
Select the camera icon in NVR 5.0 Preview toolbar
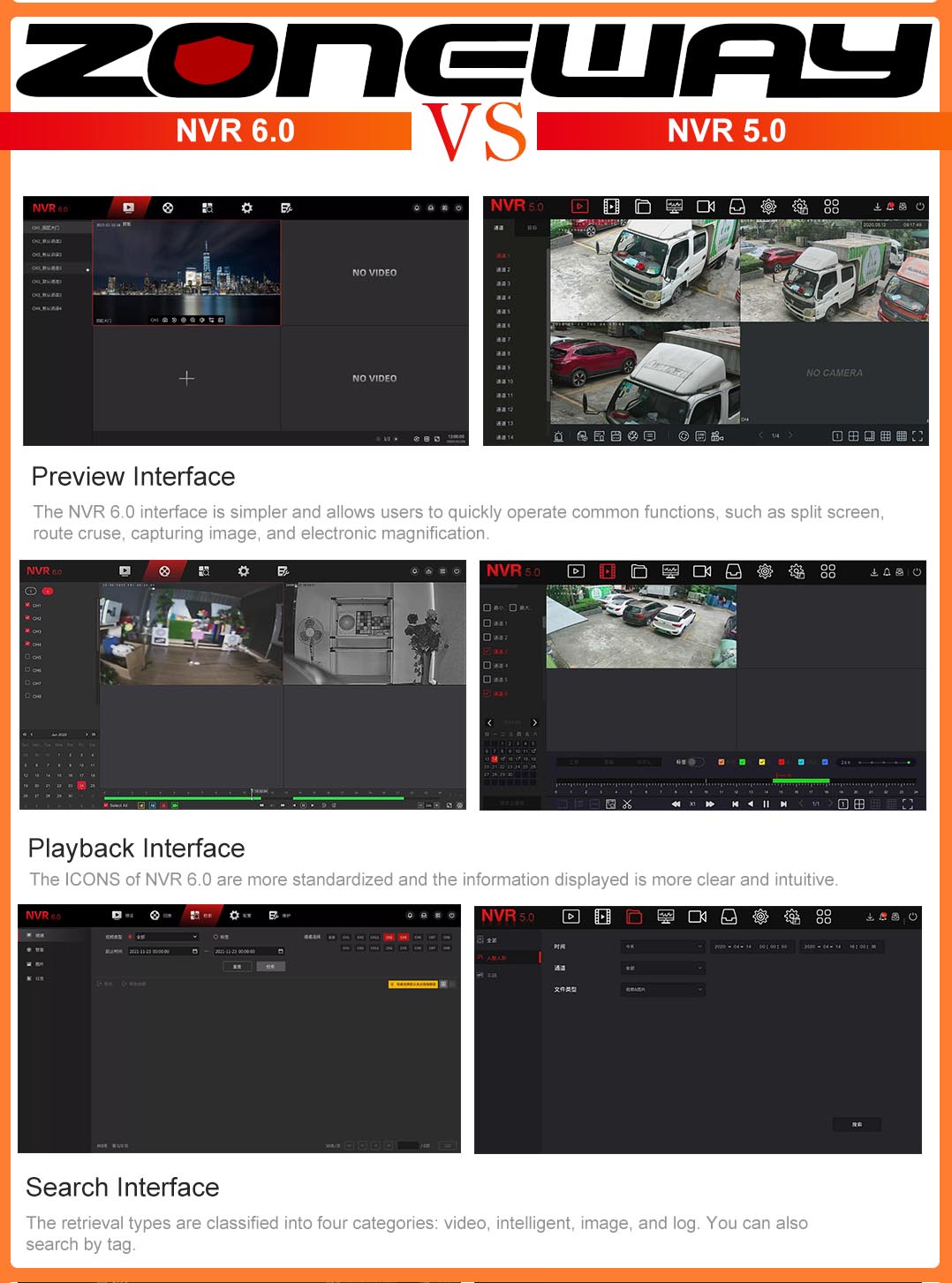click(x=706, y=206)
